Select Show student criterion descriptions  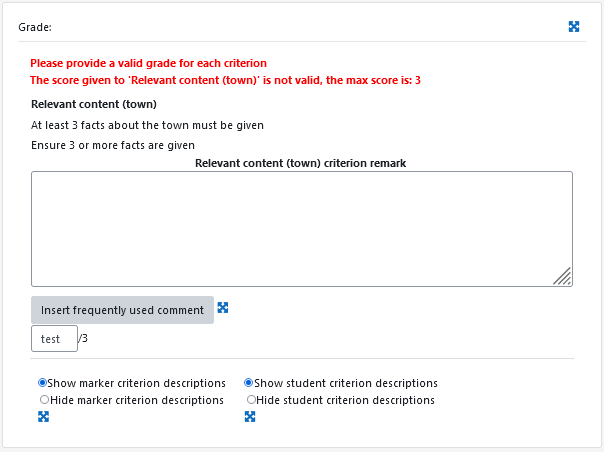pos(249,383)
